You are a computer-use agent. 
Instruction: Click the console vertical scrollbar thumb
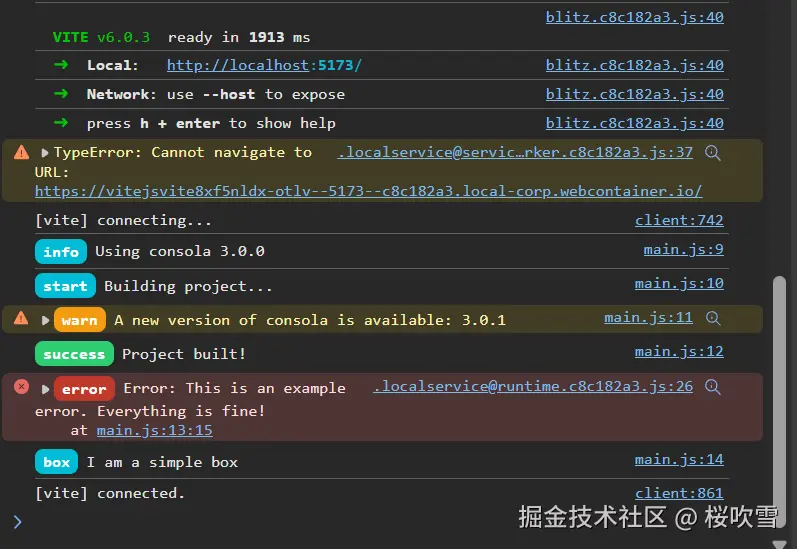click(x=780, y=400)
